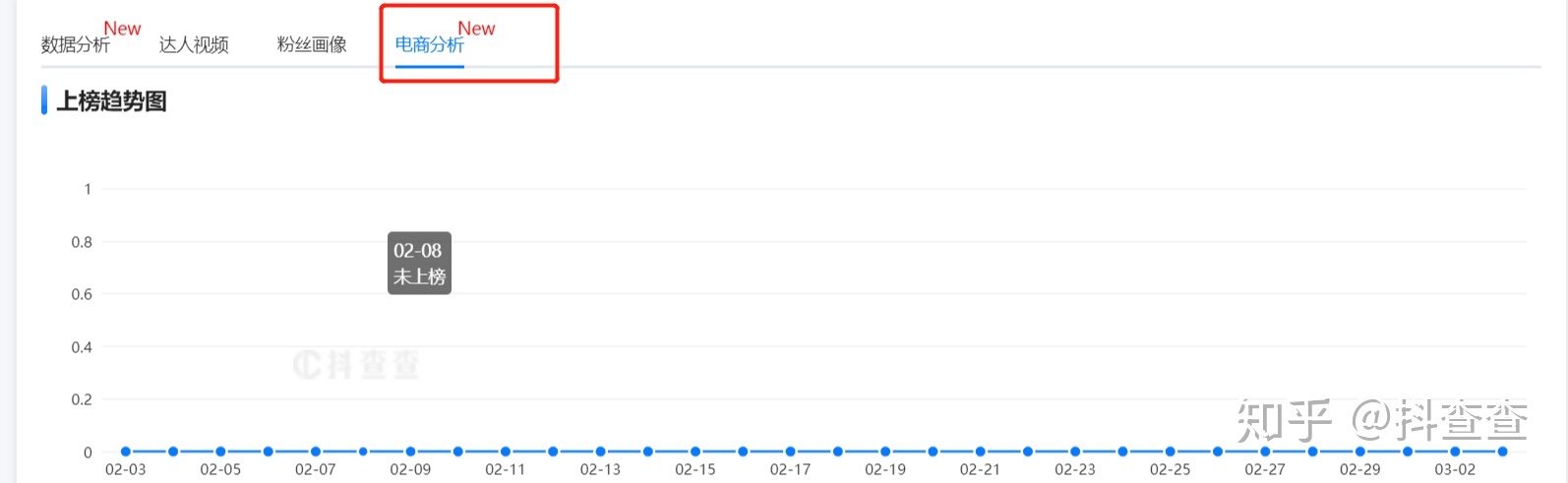Open the 数据分析 tab
Screen dimensions: 1568x483
pyautogui.click(x=76, y=45)
